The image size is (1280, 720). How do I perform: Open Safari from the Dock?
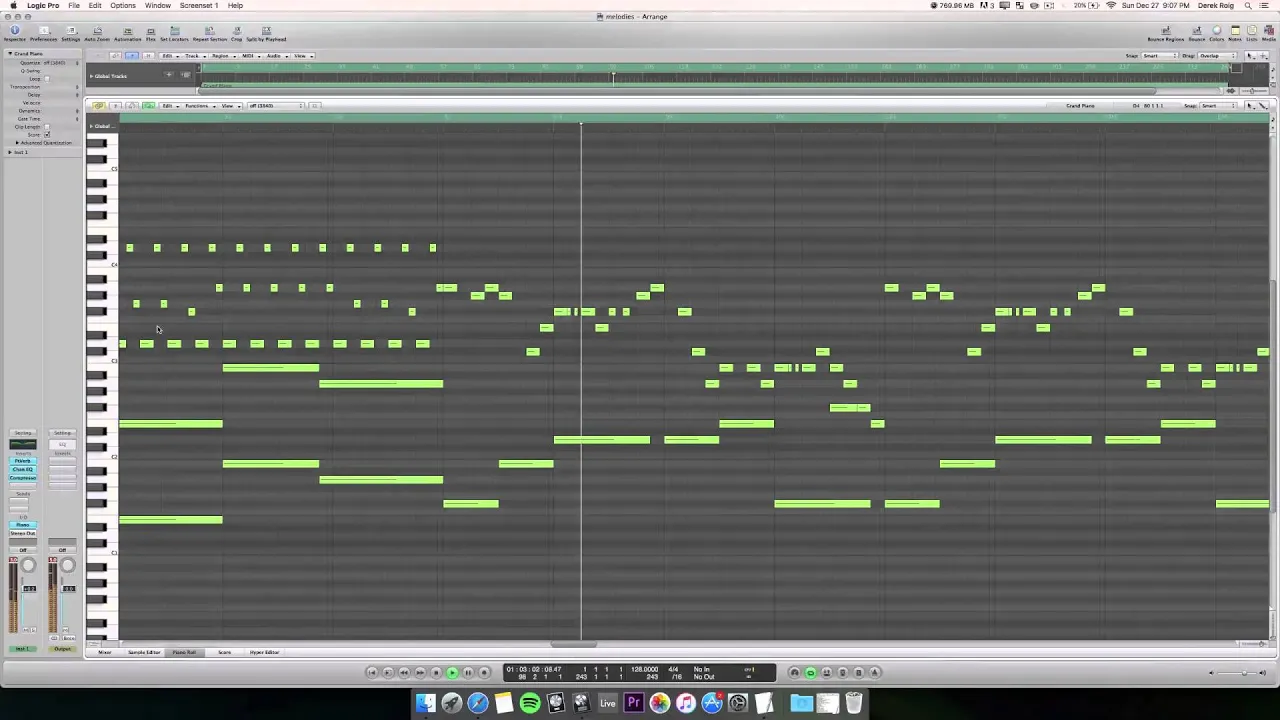478,703
